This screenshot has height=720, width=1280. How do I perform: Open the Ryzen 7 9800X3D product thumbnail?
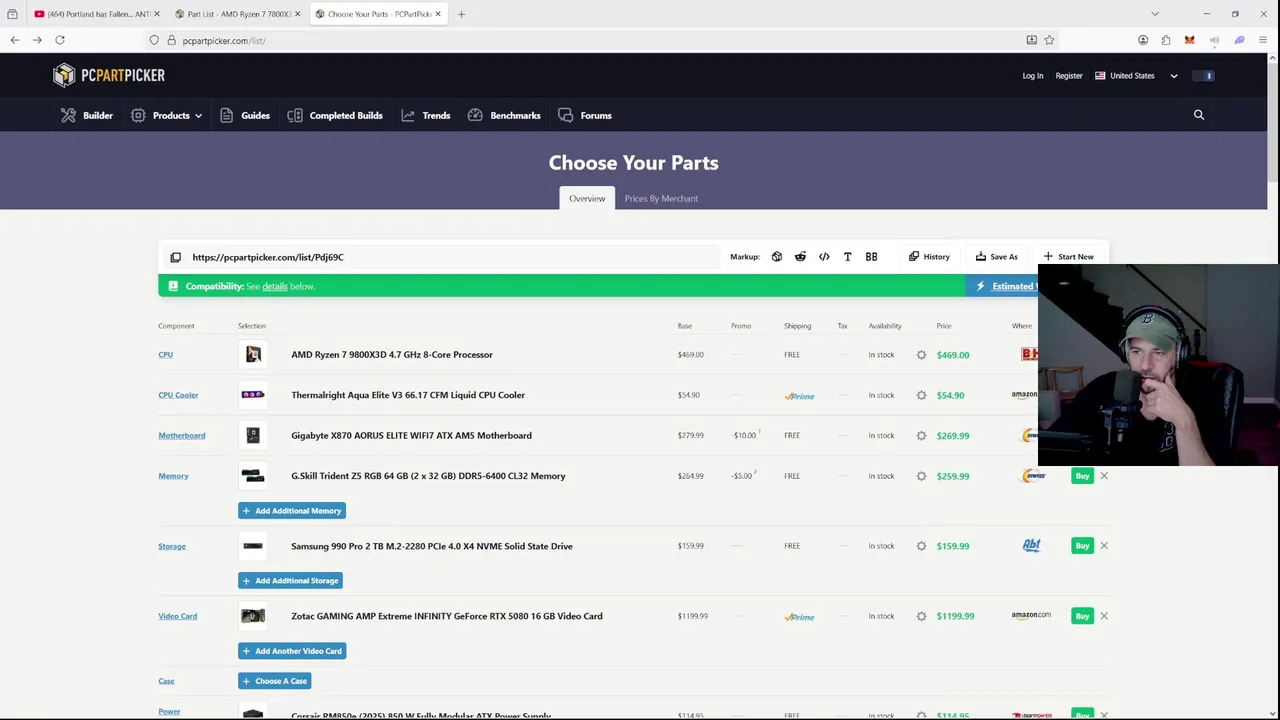[x=253, y=355]
